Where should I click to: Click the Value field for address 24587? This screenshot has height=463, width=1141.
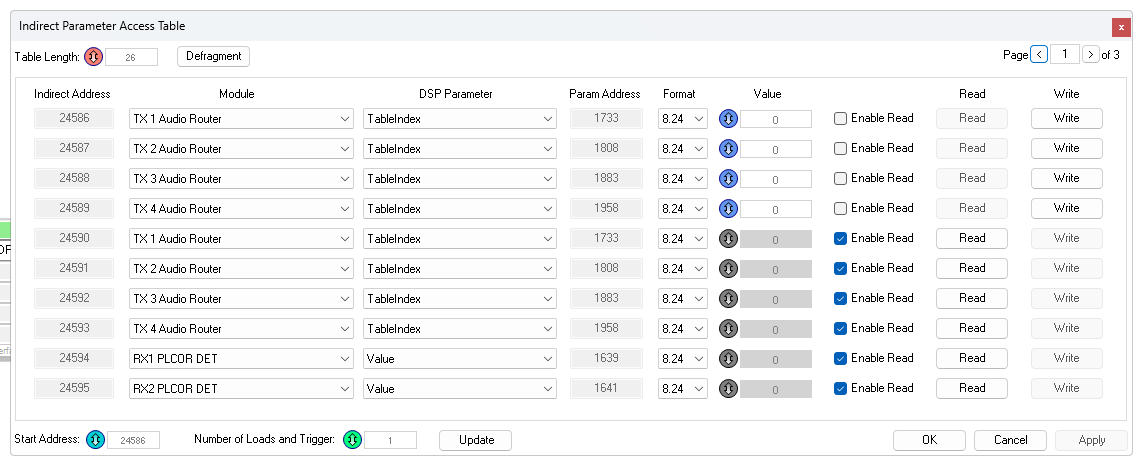coord(776,149)
